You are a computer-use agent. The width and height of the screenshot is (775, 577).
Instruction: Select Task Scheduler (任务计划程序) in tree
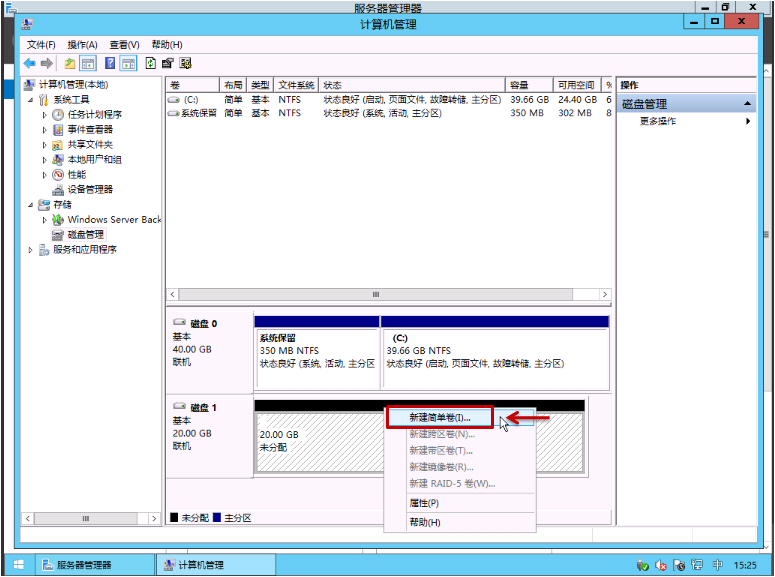tap(94, 115)
